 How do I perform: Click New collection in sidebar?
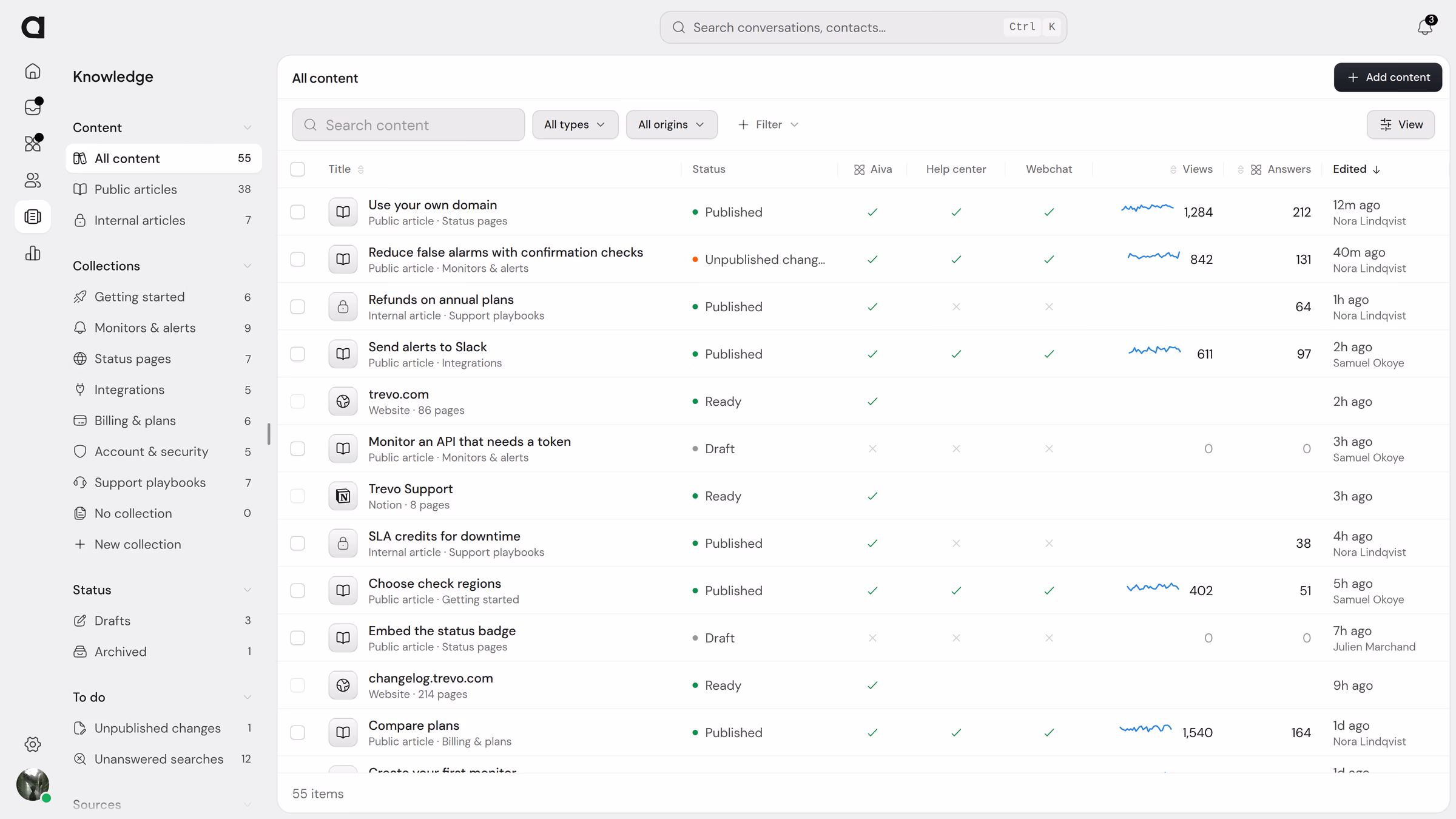(x=164, y=544)
